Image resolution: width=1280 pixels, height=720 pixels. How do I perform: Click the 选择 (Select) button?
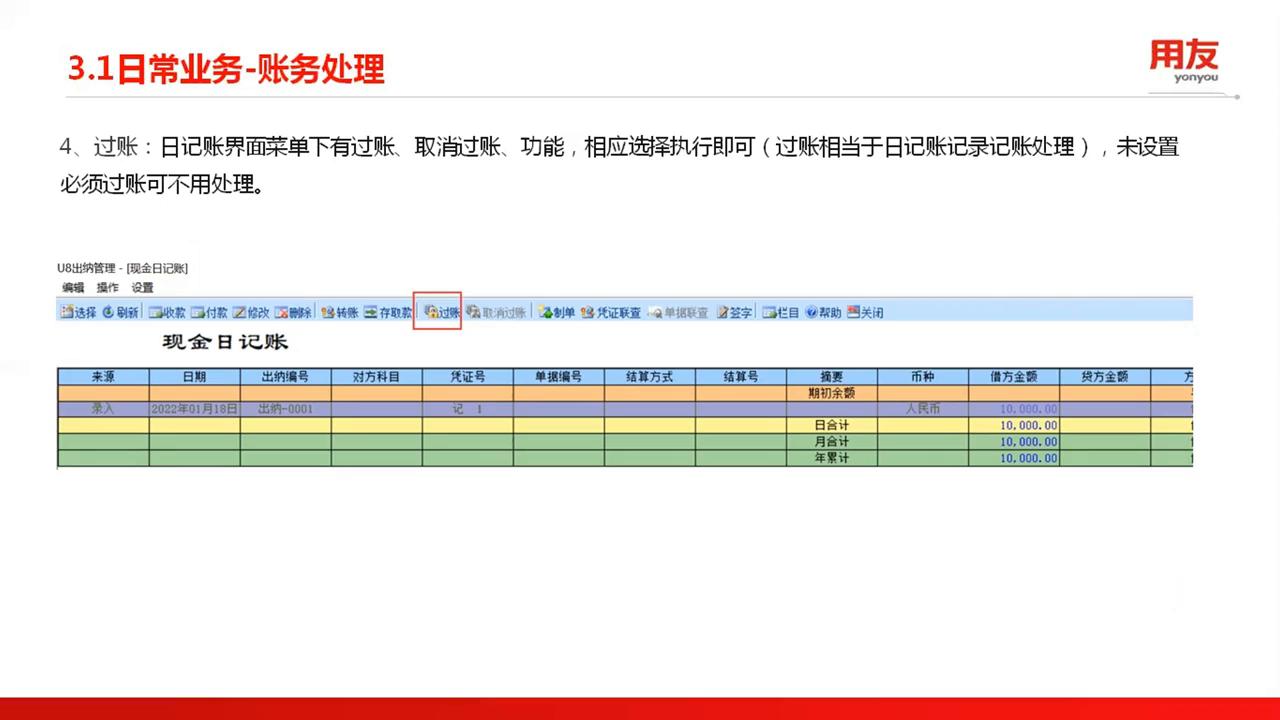click(x=80, y=312)
